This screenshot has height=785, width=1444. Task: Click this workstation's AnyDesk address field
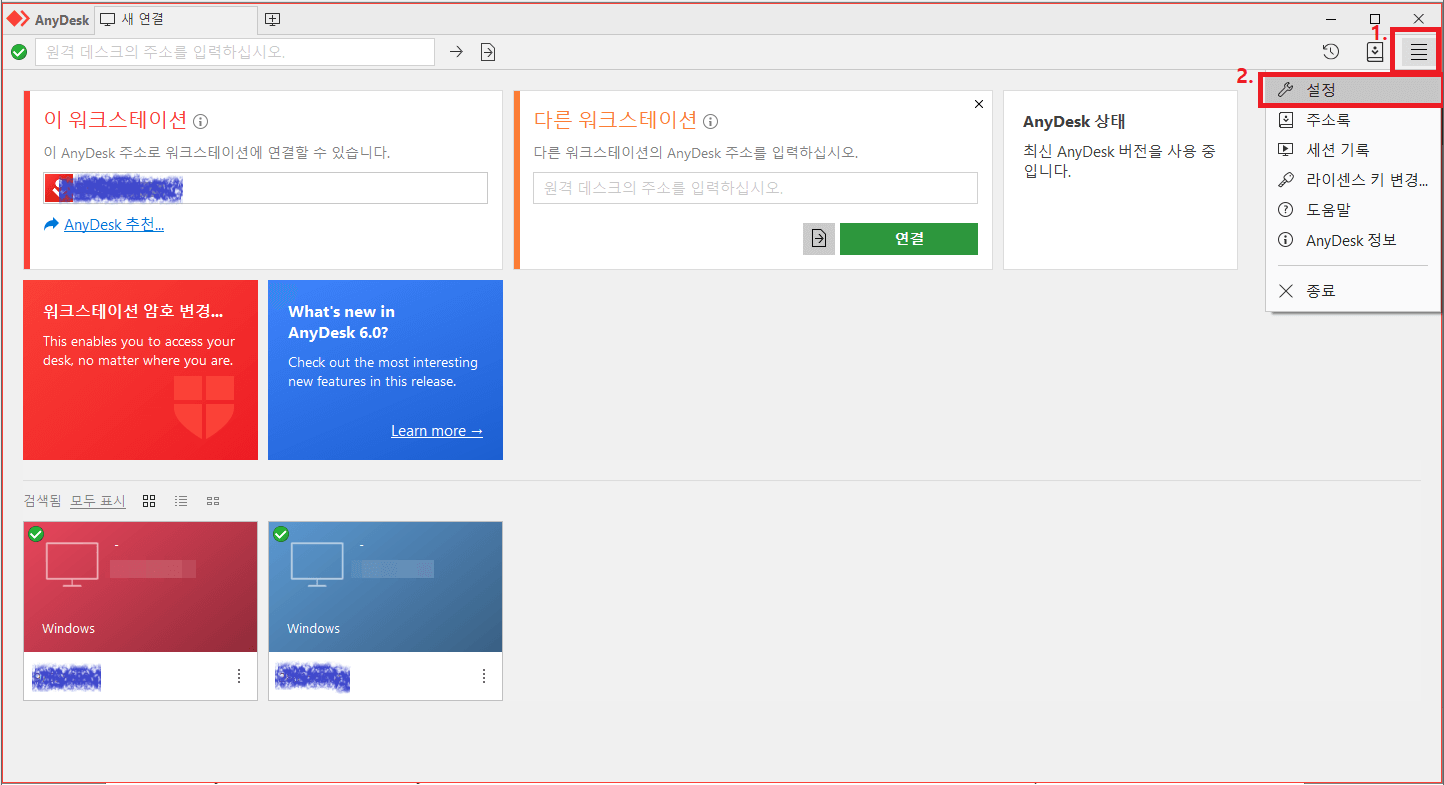tap(265, 188)
